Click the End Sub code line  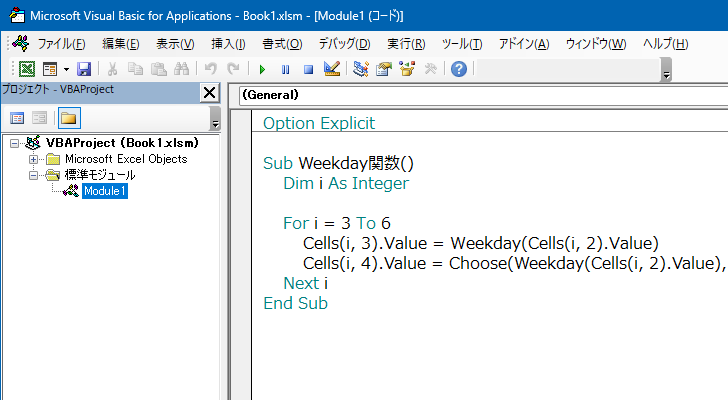point(295,303)
